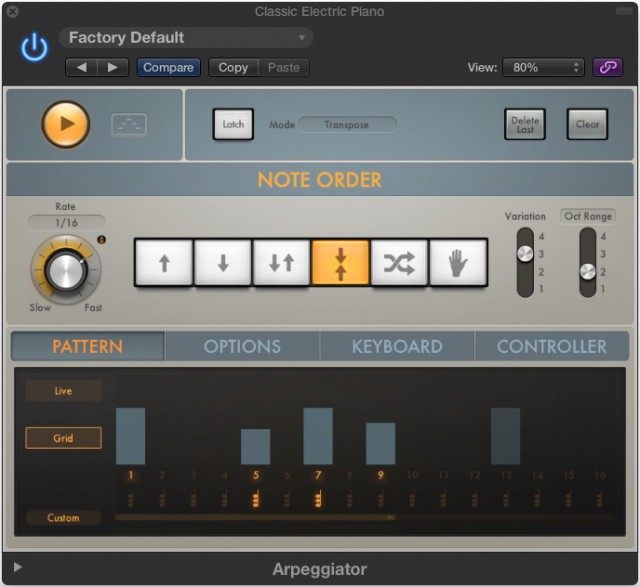The height and width of the screenshot is (587, 640).
Task: Open the Factory Default preset dropdown
Action: [x=185, y=38]
